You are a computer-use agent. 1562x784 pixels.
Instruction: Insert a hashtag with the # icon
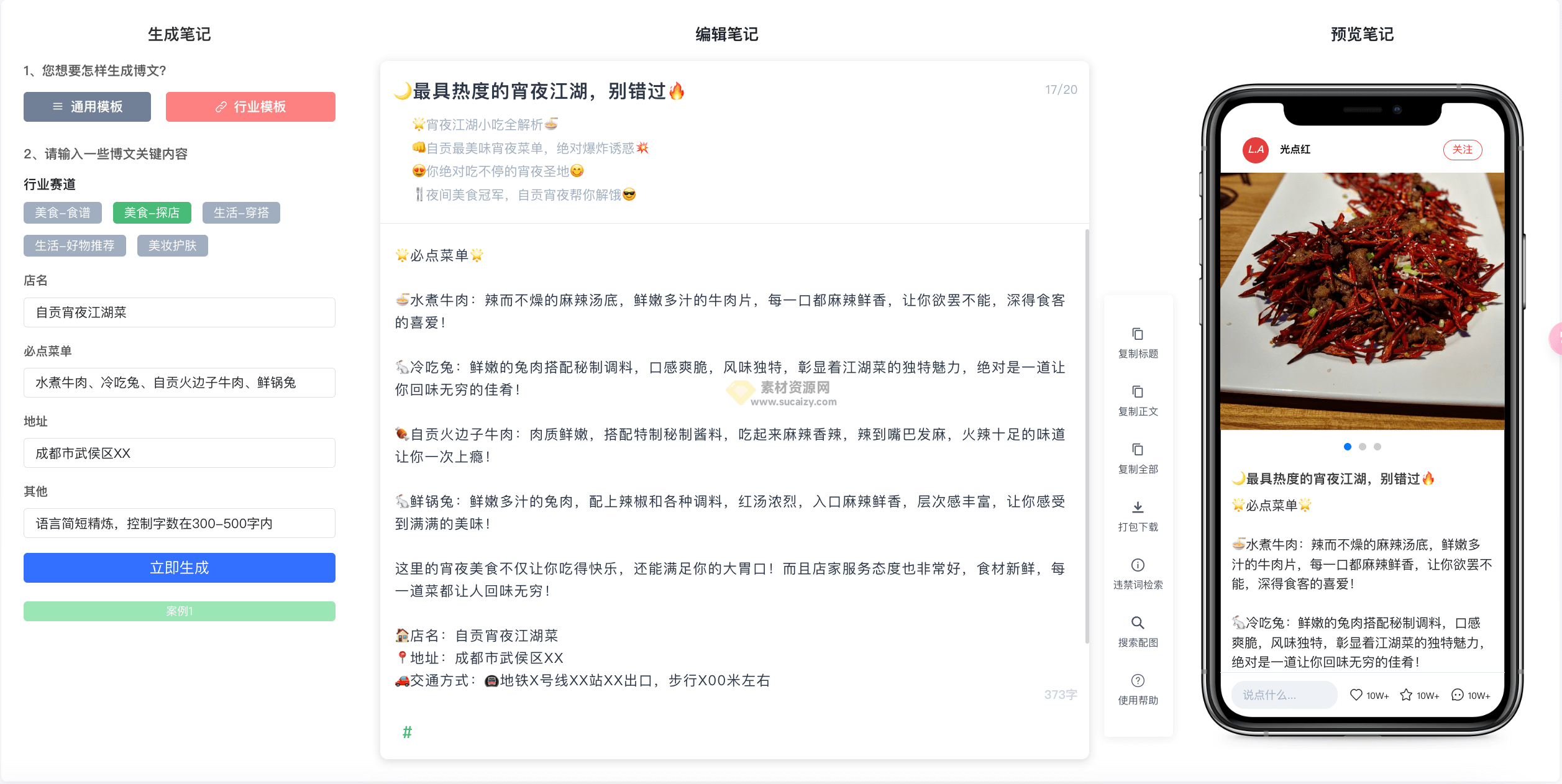coord(408,732)
